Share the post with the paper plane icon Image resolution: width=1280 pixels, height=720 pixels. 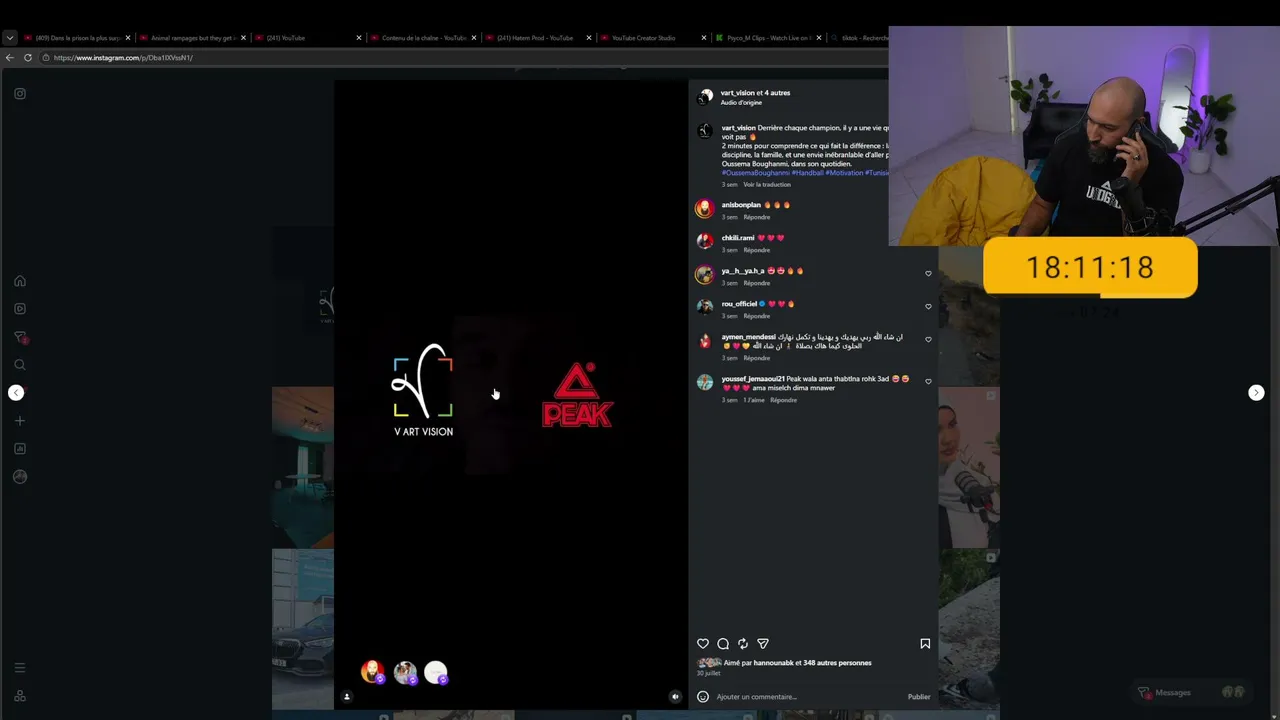pyautogui.click(x=763, y=644)
